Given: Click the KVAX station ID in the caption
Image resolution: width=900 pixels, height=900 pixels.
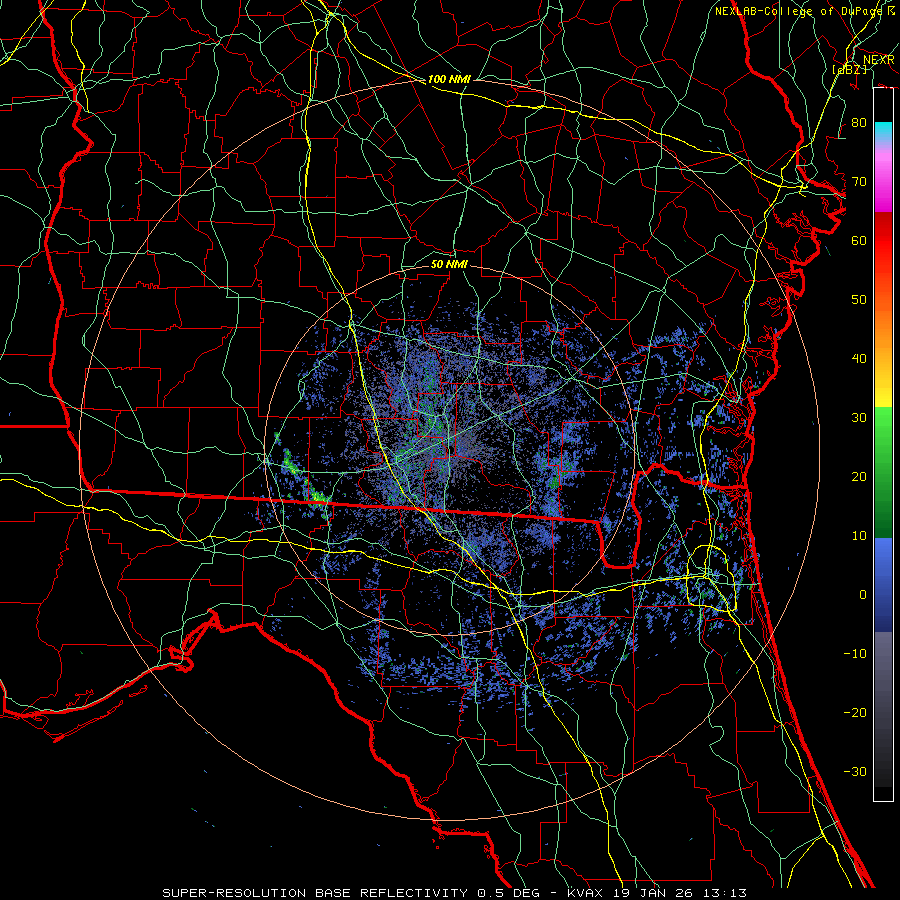Looking at the screenshot, I should point(586,893).
